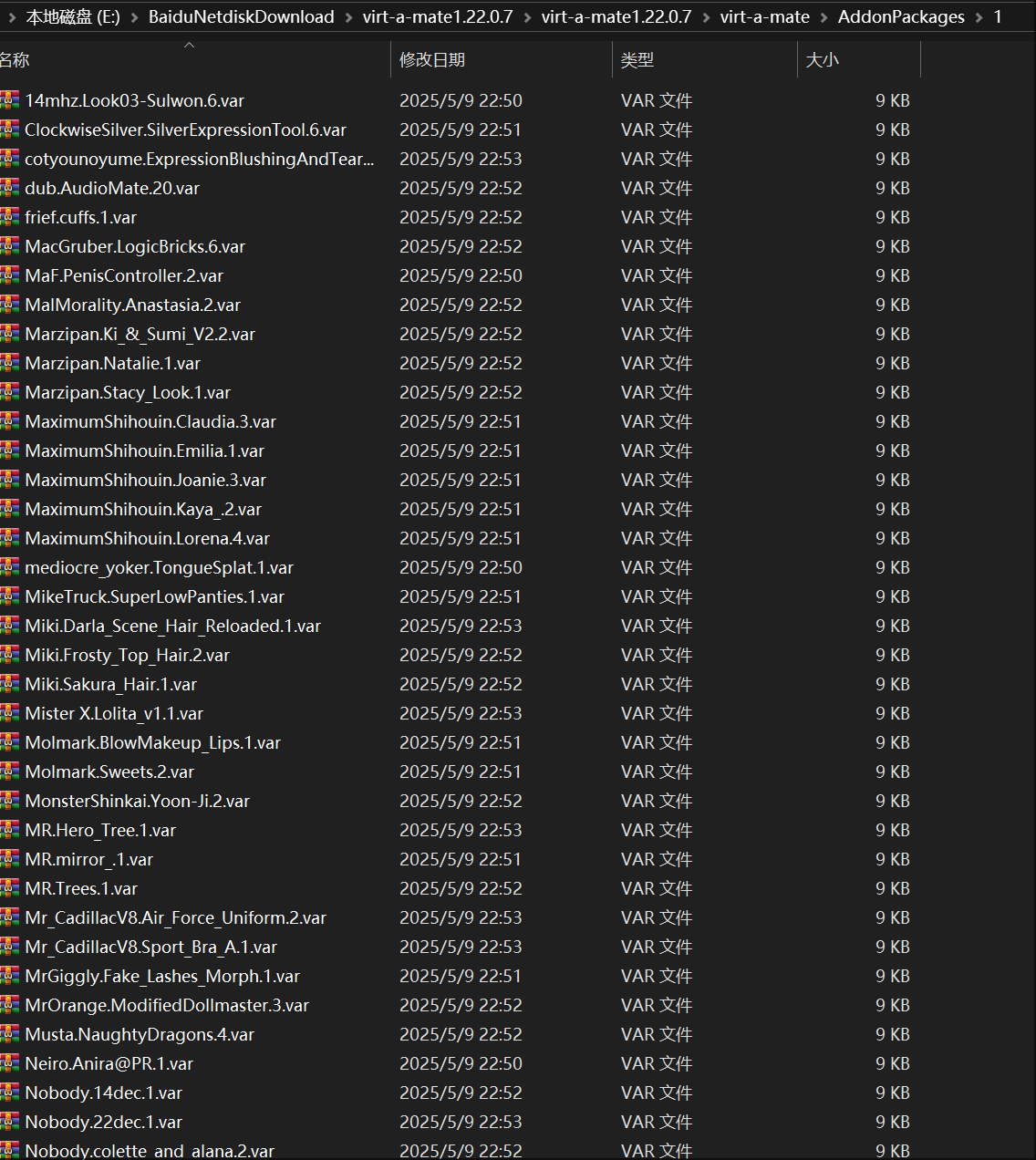The image size is (1036, 1160).
Task: Click the file icon of MaximumShihouin.Emilia.1.var
Action: click(x=9, y=451)
